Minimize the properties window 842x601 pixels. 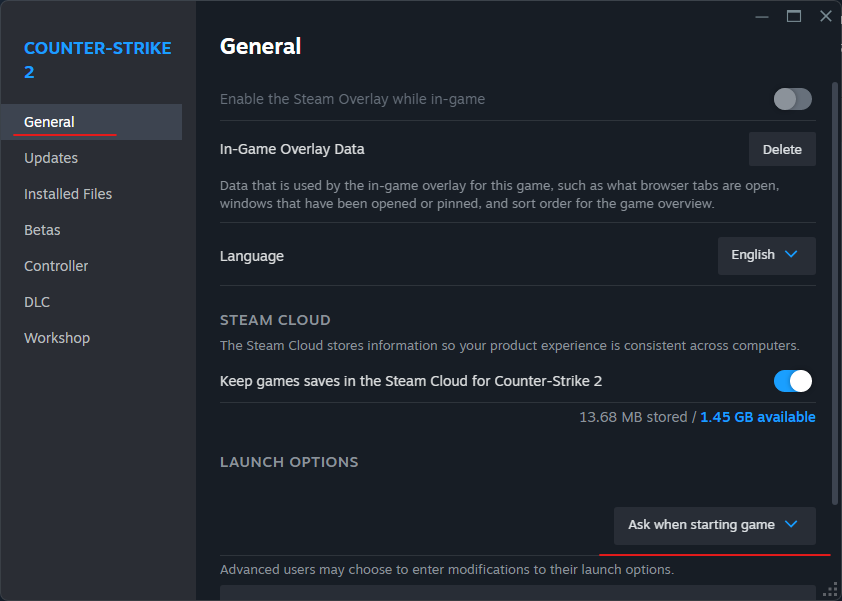point(762,16)
